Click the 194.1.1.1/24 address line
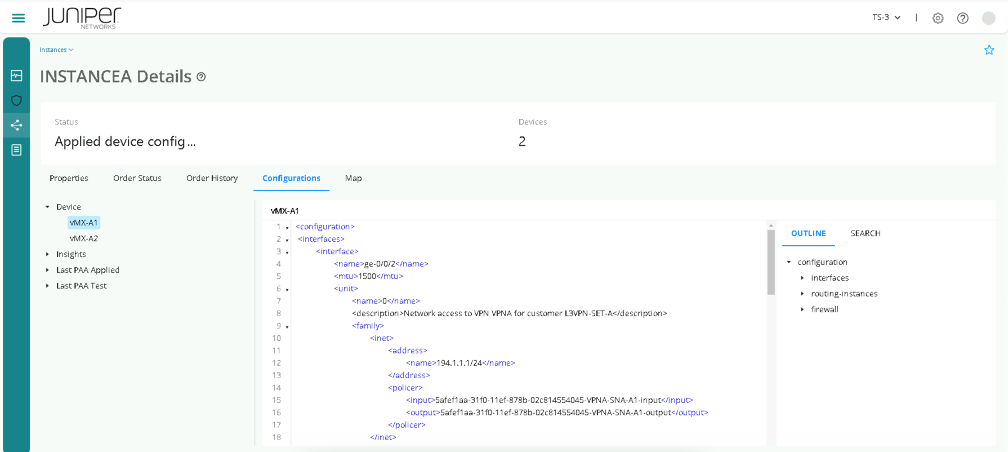 [460, 363]
